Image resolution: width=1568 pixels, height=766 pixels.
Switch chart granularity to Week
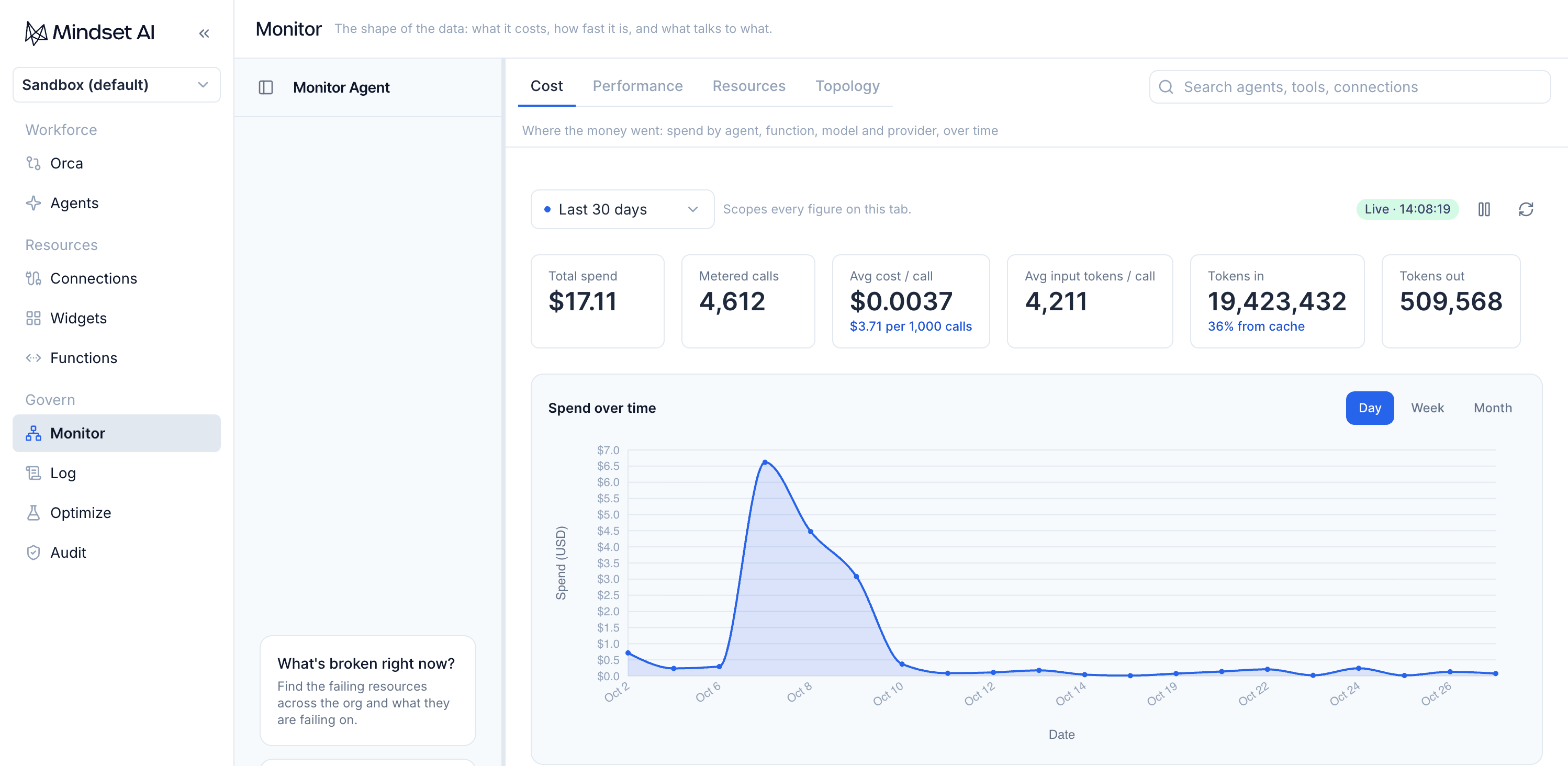1428,408
